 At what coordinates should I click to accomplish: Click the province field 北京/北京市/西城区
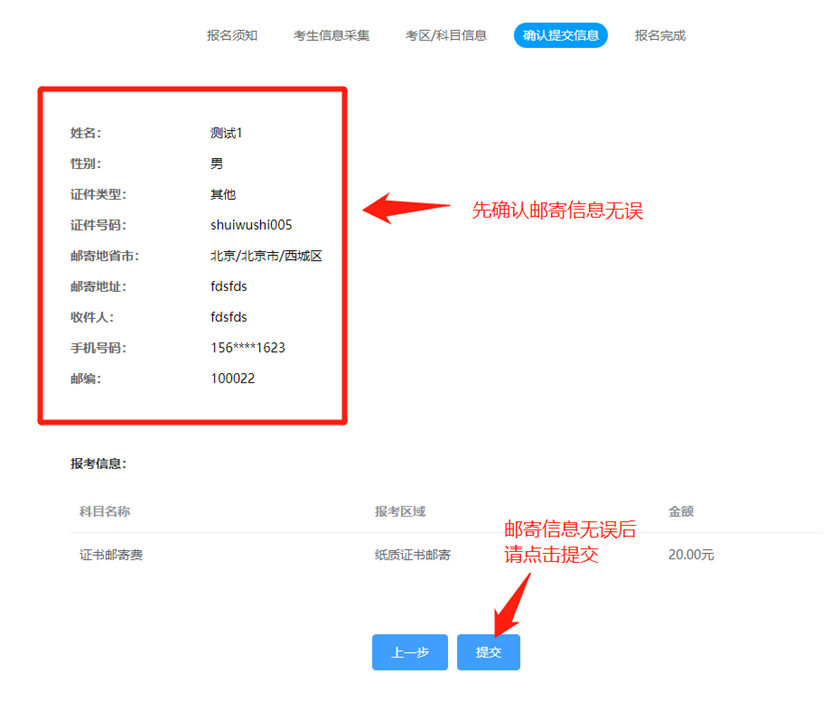tap(262, 255)
